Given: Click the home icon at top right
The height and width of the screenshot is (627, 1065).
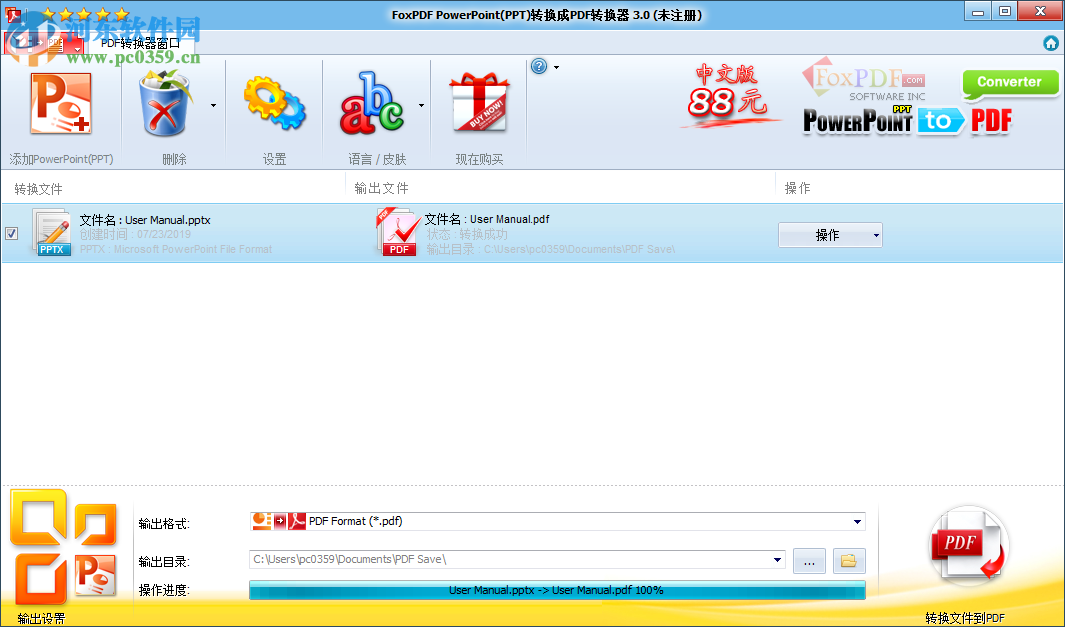Looking at the screenshot, I should pyautogui.click(x=1051, y=43).
